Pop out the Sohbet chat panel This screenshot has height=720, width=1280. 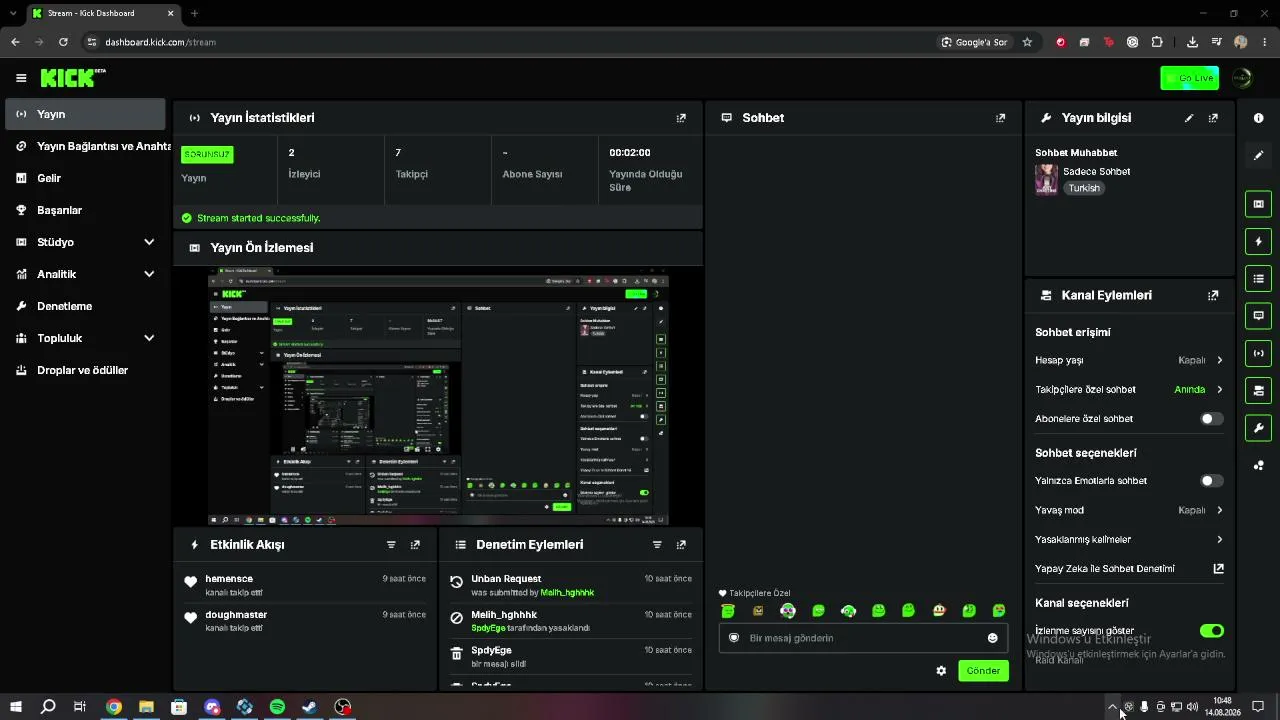click(x=1000, y=118)
